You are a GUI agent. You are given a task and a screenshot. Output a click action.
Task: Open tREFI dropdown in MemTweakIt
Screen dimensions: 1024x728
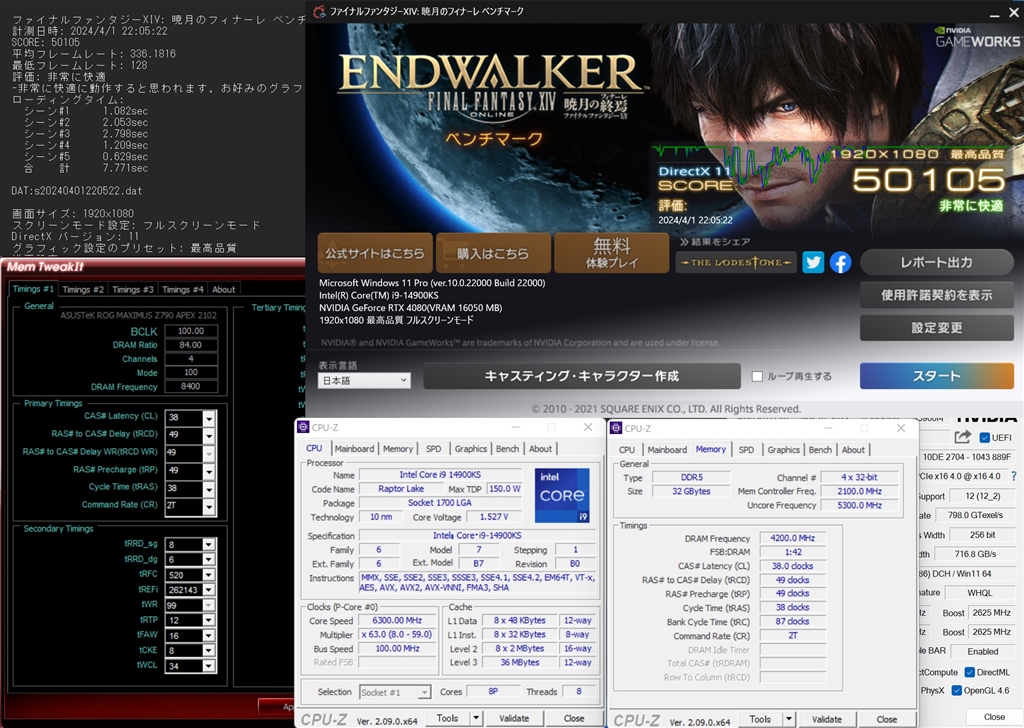coord(208,590)
